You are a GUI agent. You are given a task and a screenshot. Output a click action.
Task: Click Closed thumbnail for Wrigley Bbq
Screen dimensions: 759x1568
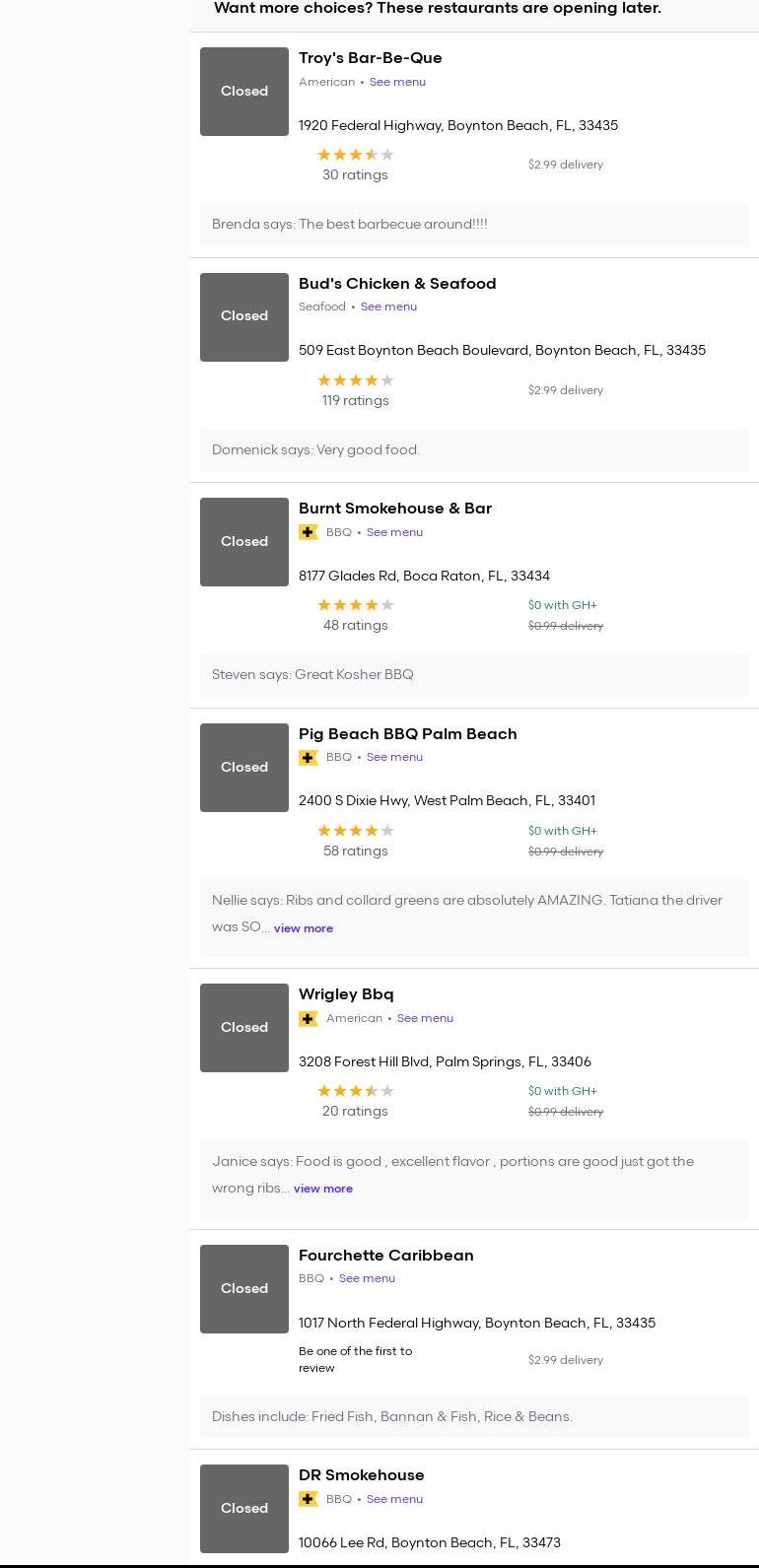tap(244, 1028)
